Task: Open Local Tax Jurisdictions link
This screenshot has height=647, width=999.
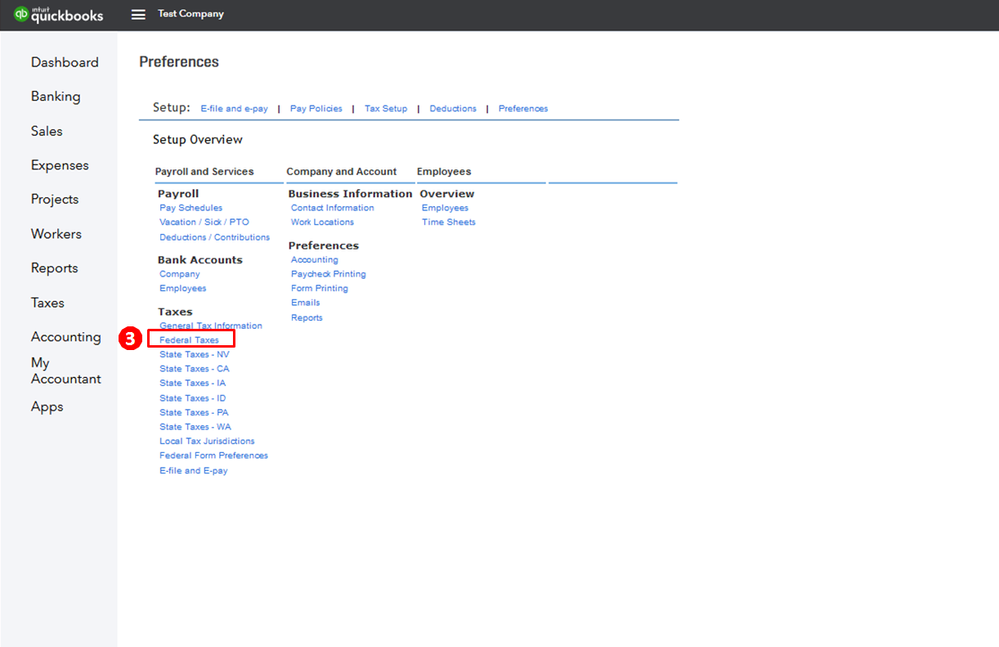Action: pyautogui.click(x=207, y=441)
